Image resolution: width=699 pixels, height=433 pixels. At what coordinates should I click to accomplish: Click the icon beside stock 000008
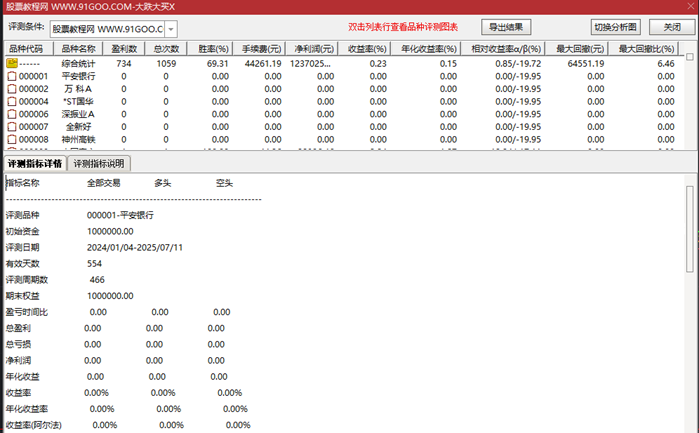[x=12, y=141]
